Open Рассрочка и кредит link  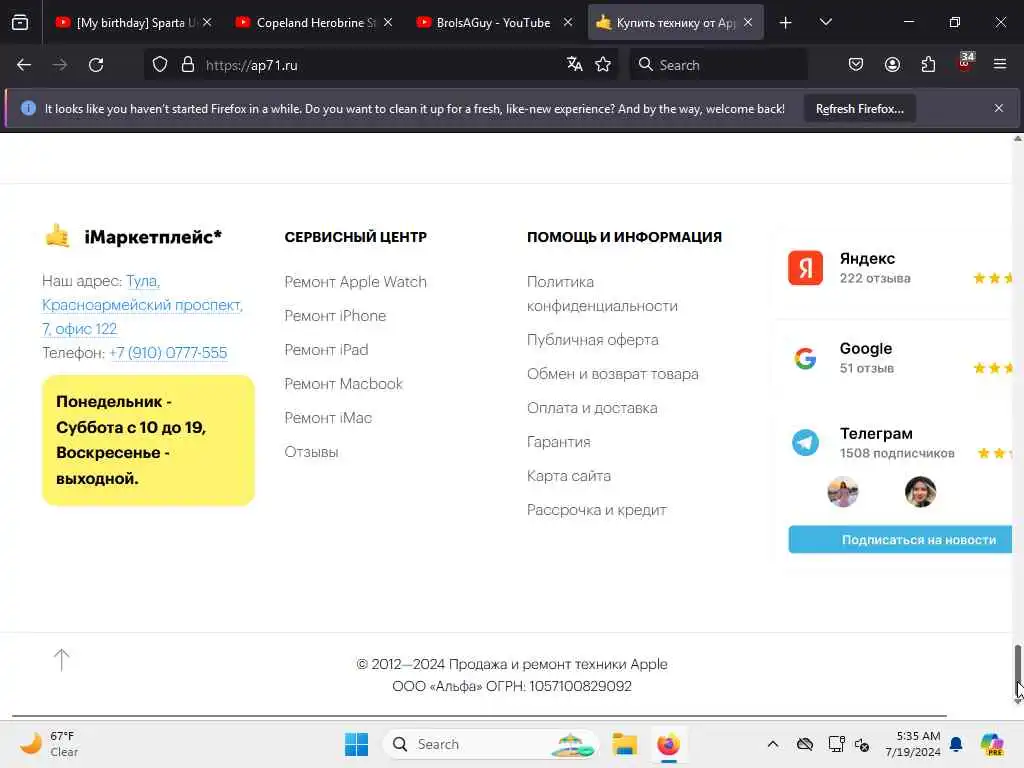[596, 509]
